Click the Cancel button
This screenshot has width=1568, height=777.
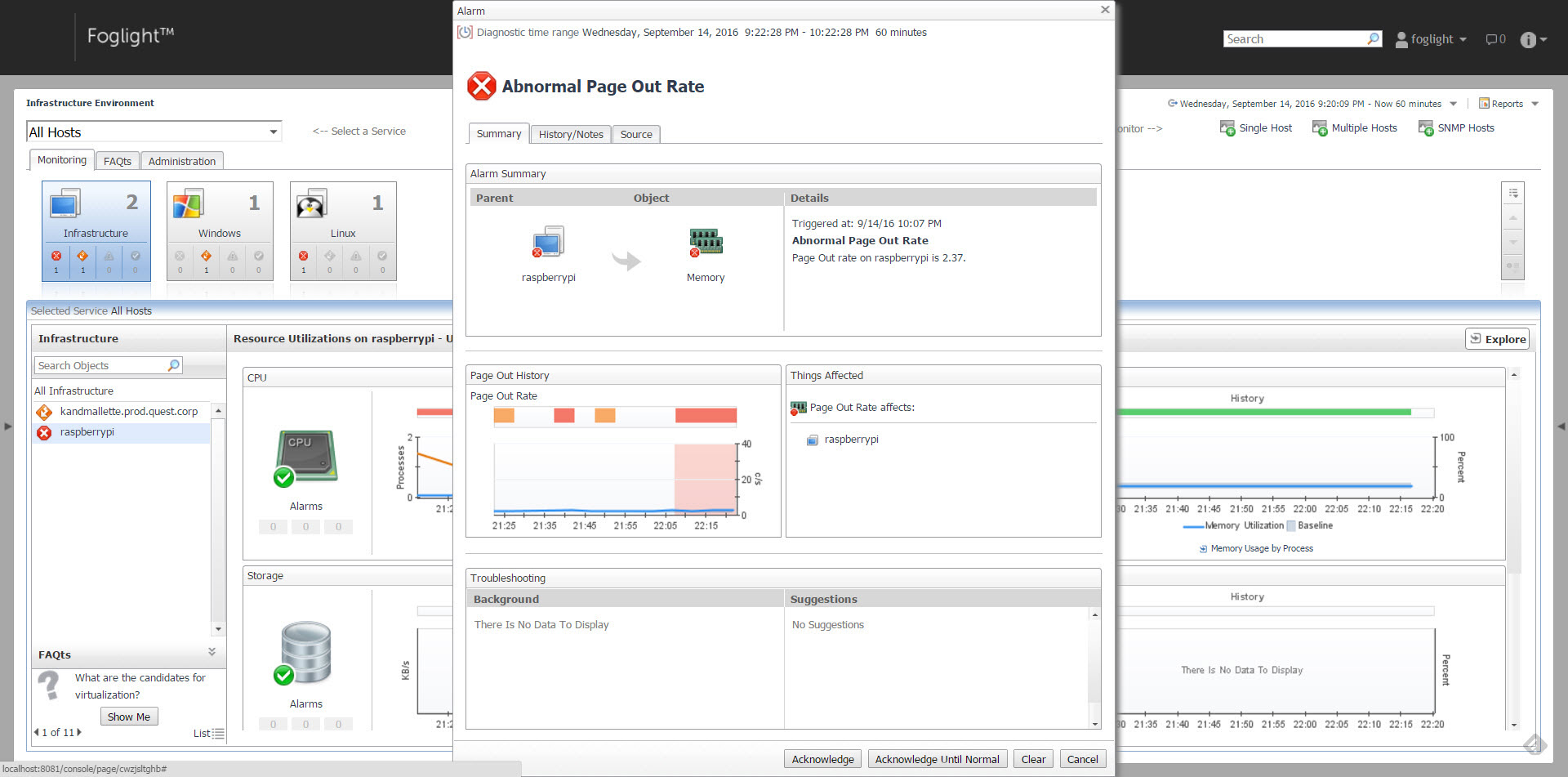(x=1082, y=759)
